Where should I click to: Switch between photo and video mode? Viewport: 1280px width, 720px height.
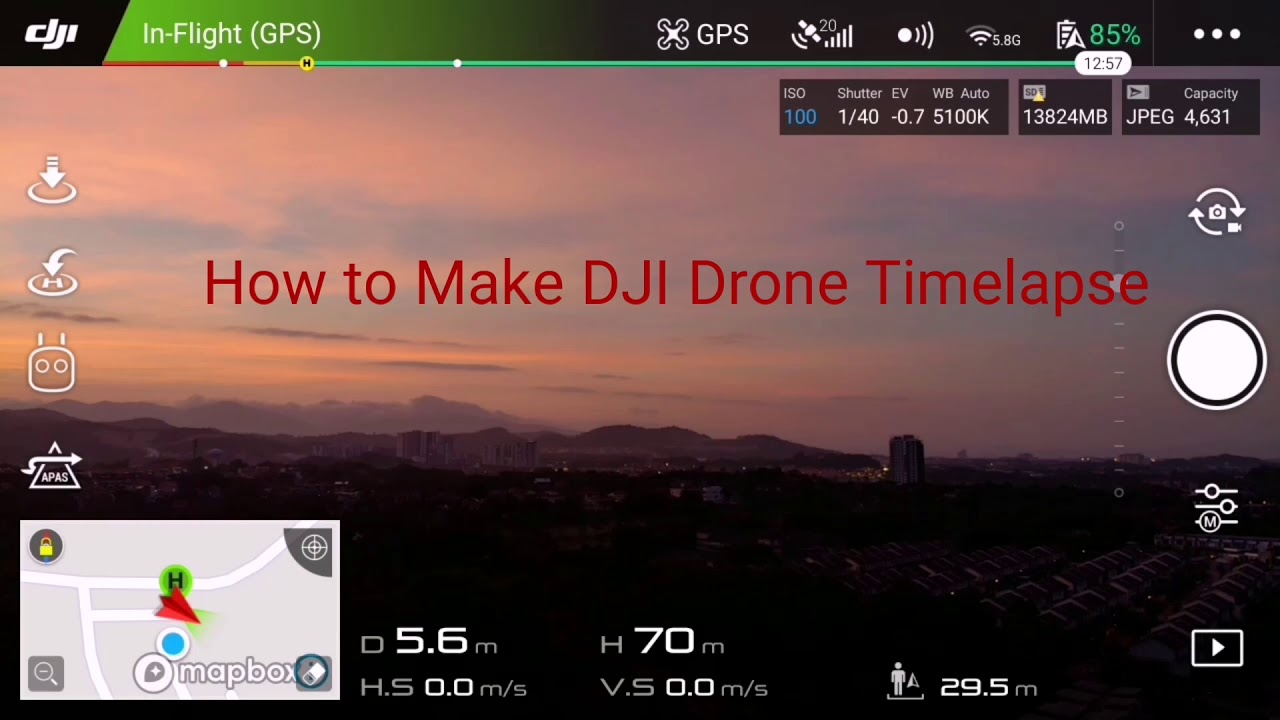[1216, 212]
